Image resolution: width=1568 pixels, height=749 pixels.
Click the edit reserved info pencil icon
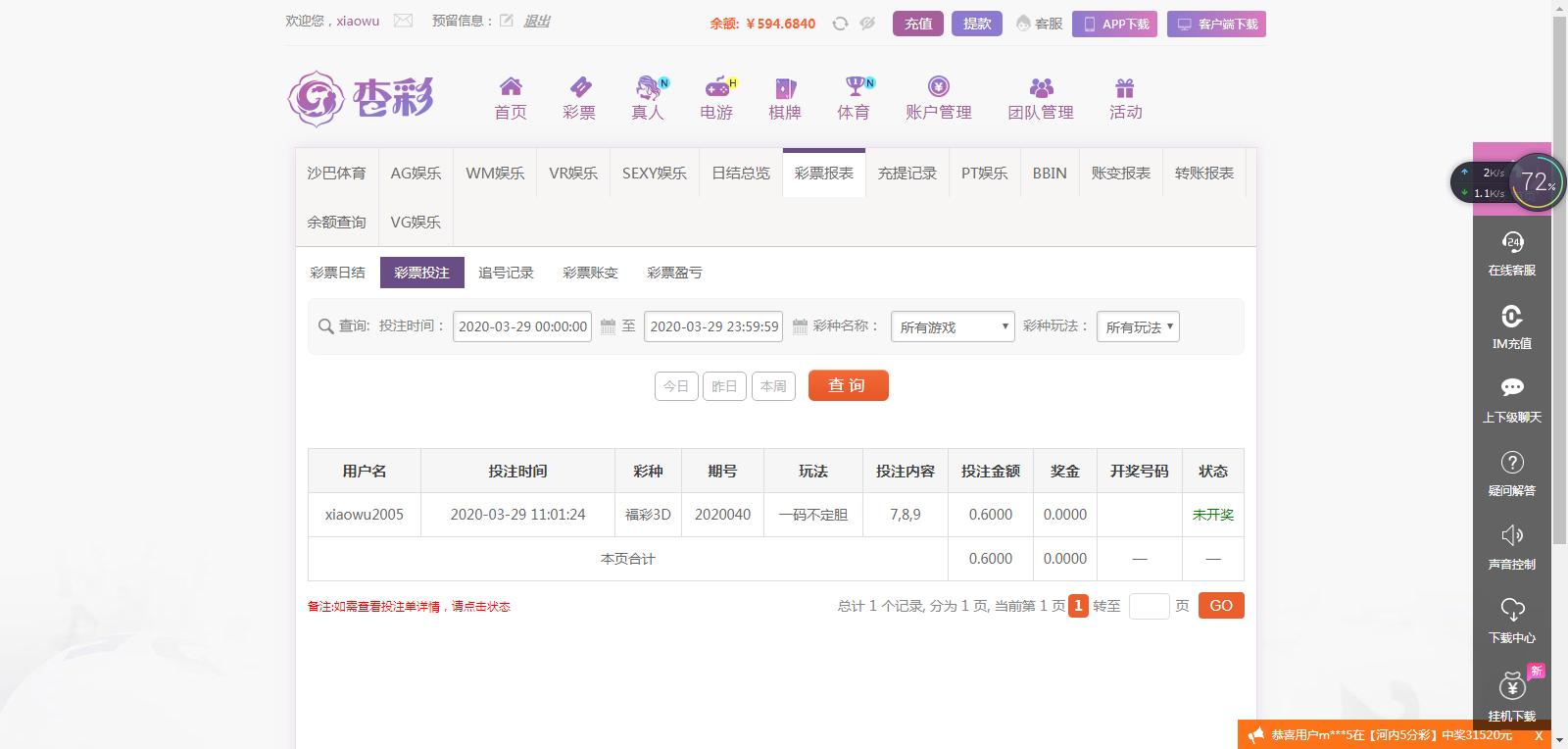pos(507,21)
